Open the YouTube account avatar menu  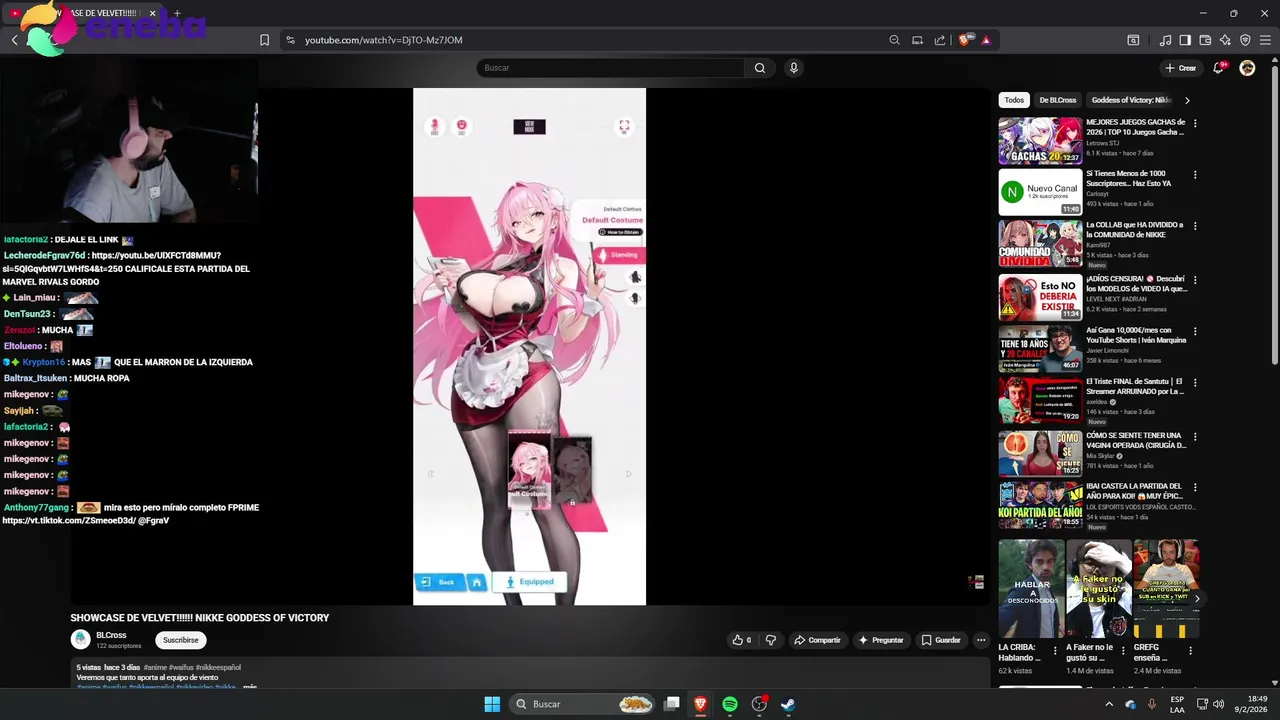pyautogui.click(x=1247, y=68)
